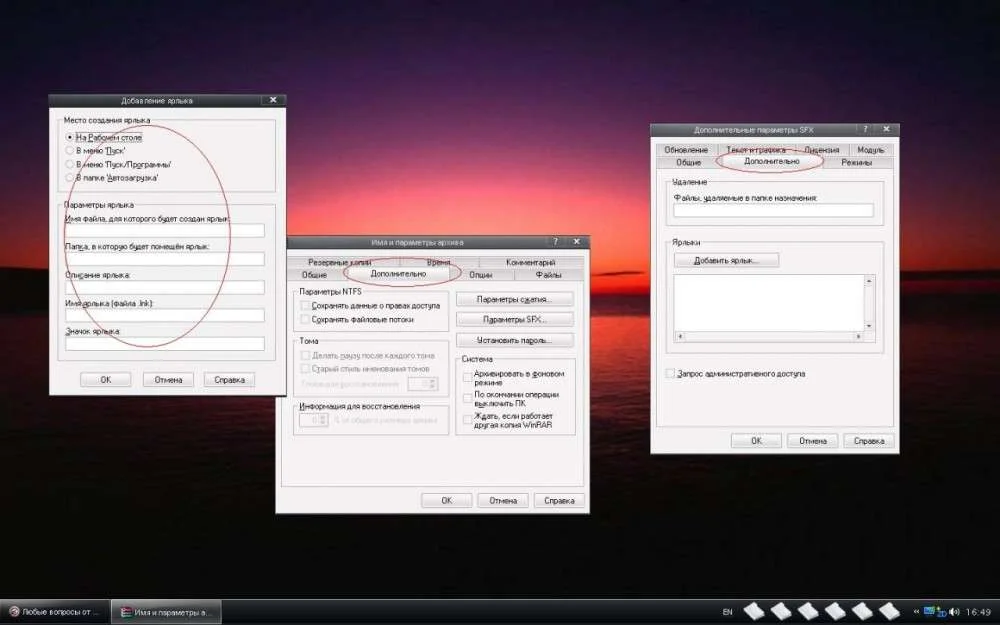Open the WinRAR 'Имя и параметры' taskbar item
Screen dimensions: 1000x625
point(165,611)
